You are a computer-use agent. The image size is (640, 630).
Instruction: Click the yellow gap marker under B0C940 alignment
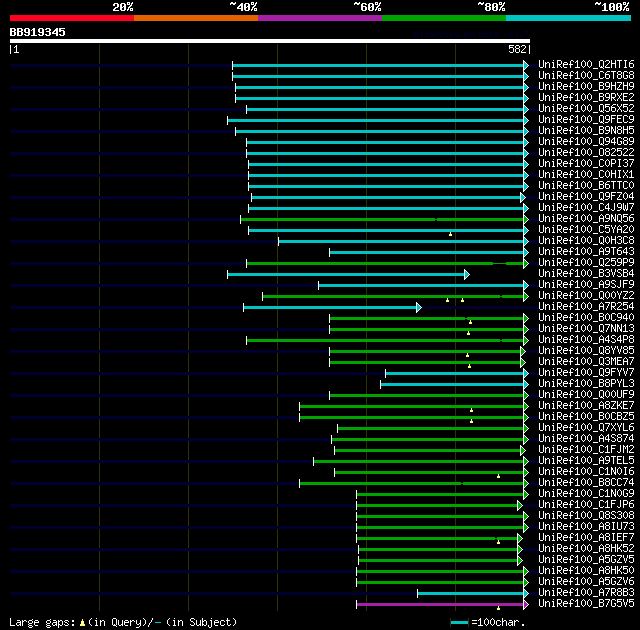click(x=471, y=322)
